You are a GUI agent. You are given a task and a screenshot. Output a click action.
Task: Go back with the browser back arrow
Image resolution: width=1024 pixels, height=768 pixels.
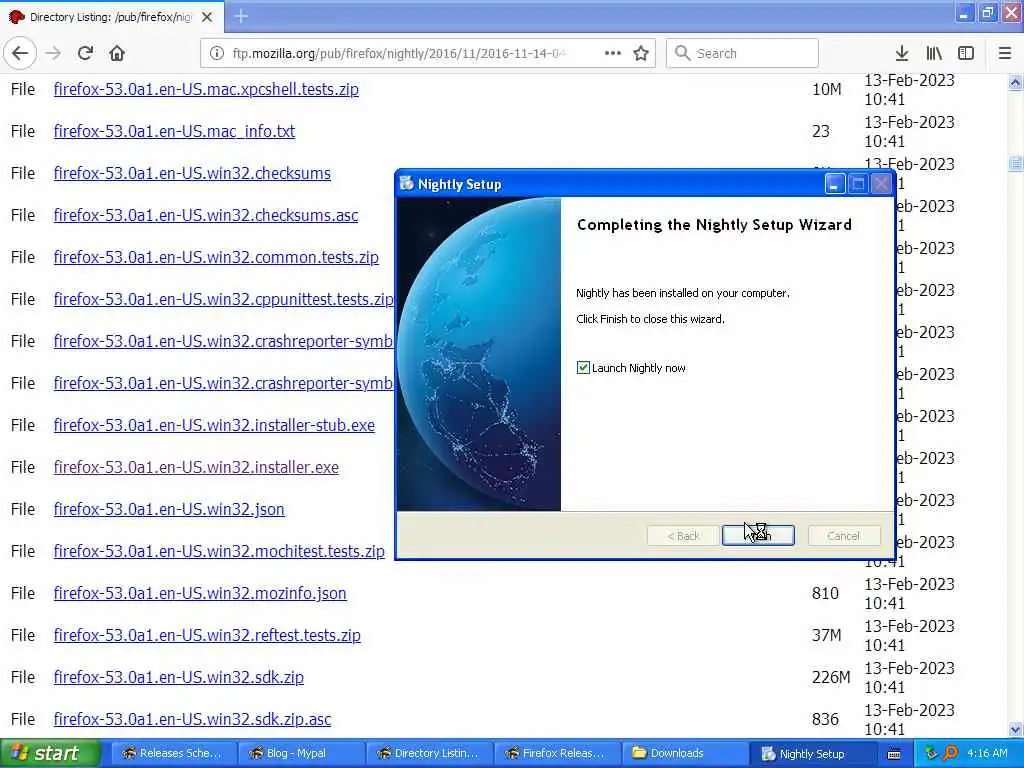pos(20,53)
